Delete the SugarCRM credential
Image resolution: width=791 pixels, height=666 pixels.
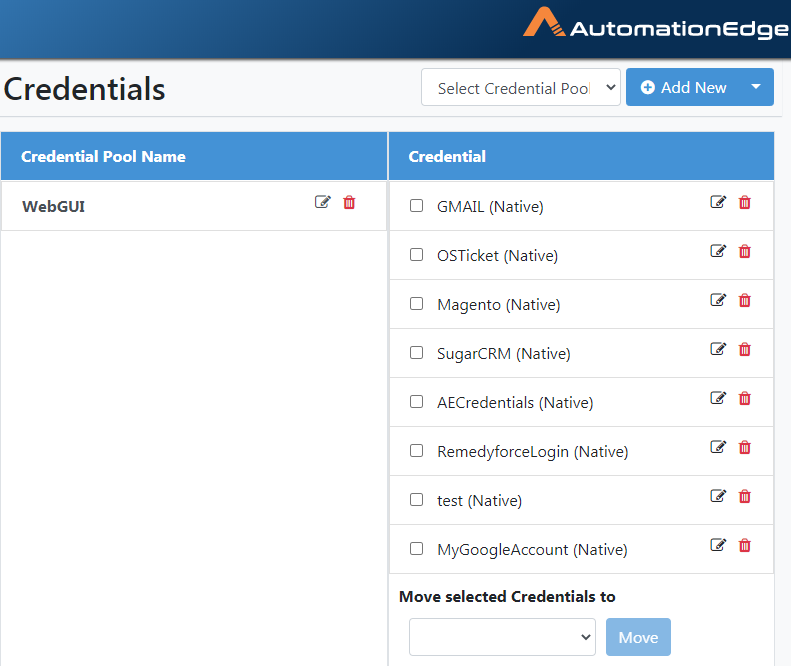pyautogui.click(x=745, y=349)
